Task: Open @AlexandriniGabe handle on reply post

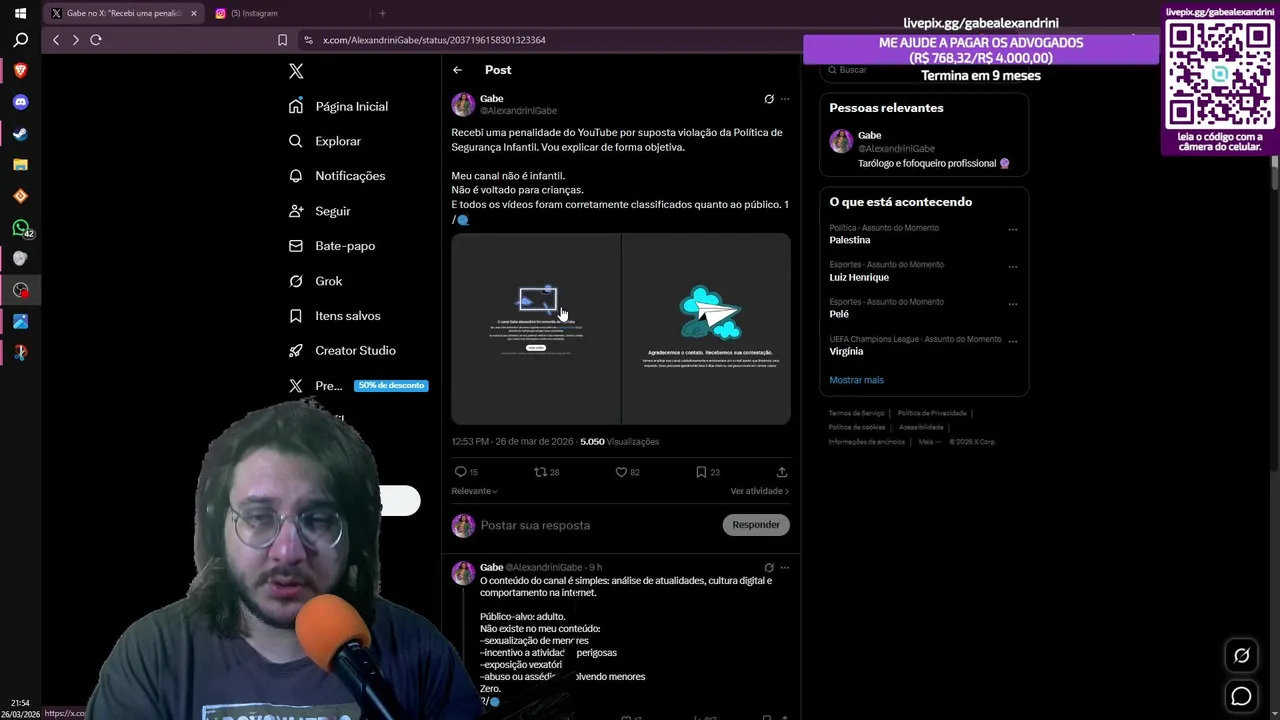Action: (544, 567)
